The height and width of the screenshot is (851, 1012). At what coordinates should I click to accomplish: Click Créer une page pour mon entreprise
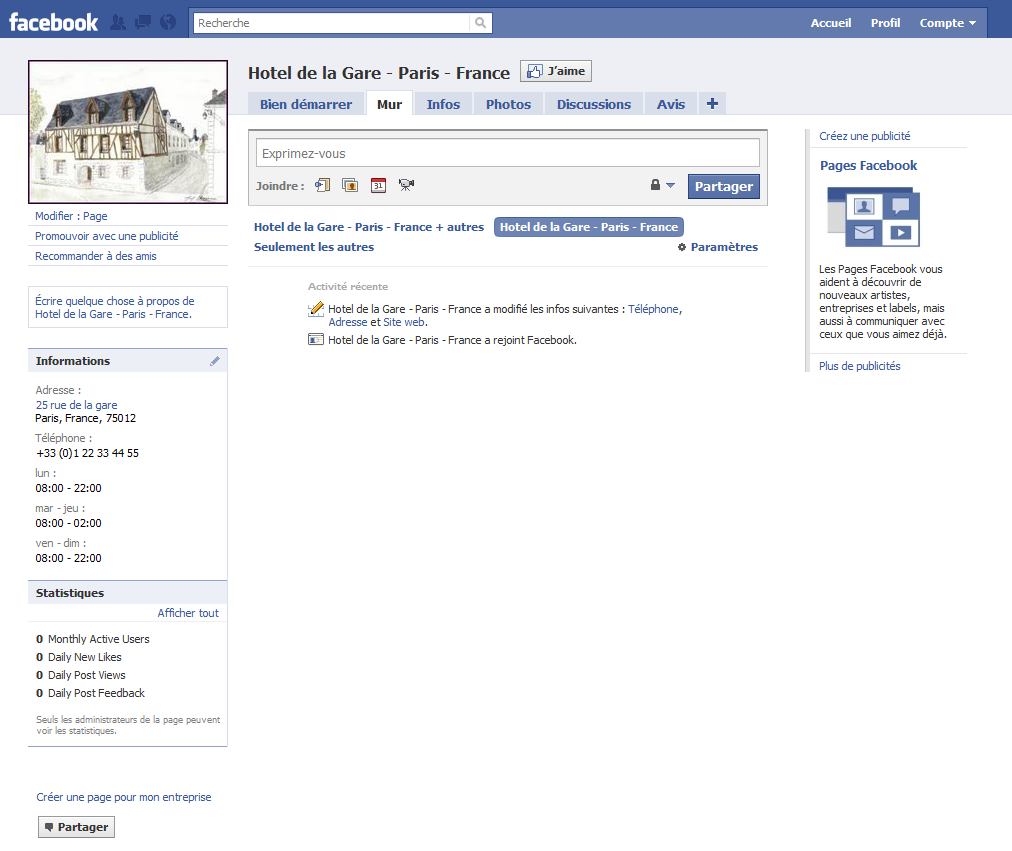pos(124,797)
